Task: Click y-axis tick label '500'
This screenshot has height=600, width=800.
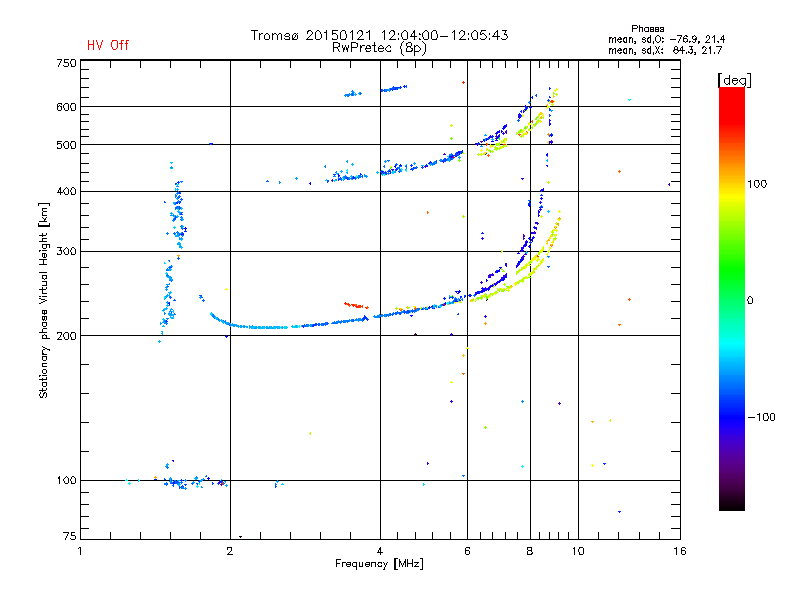Action: [66, 145]
